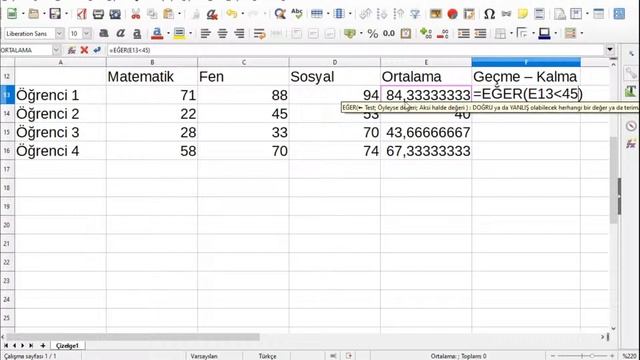Run the Abc spelling check
This screenshot has width=640, height=360.
pos(297,14)
